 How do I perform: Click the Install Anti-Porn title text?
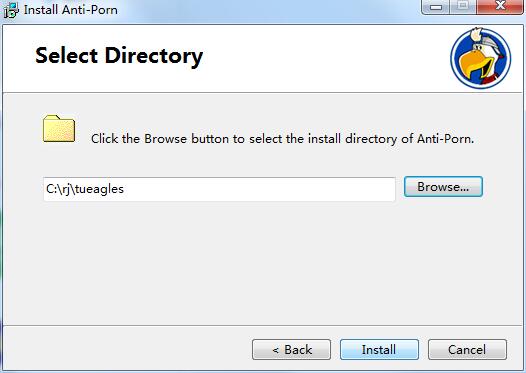click(x=71, y=10)
